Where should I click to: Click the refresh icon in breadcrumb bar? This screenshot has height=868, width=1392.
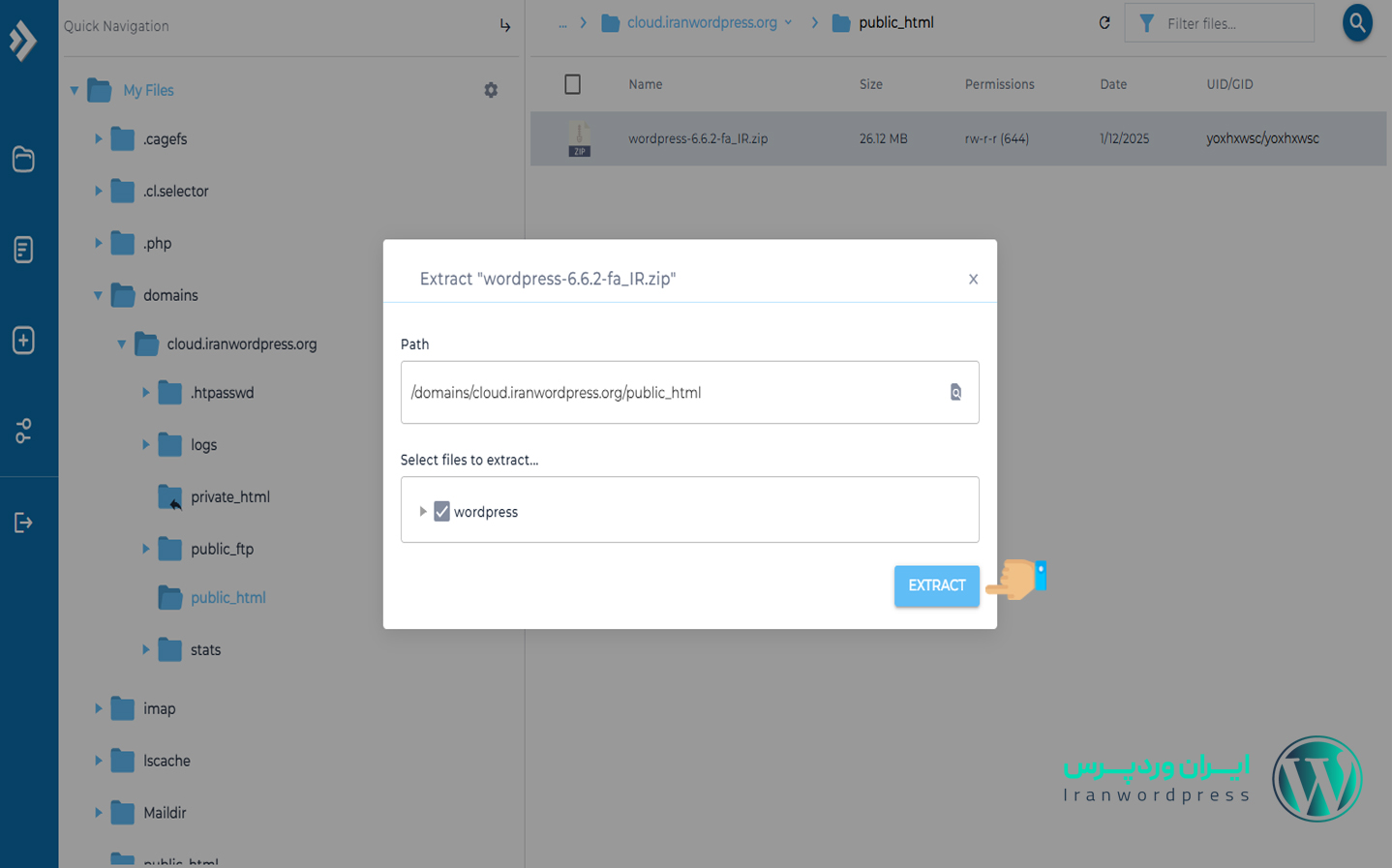(1105, 22)
